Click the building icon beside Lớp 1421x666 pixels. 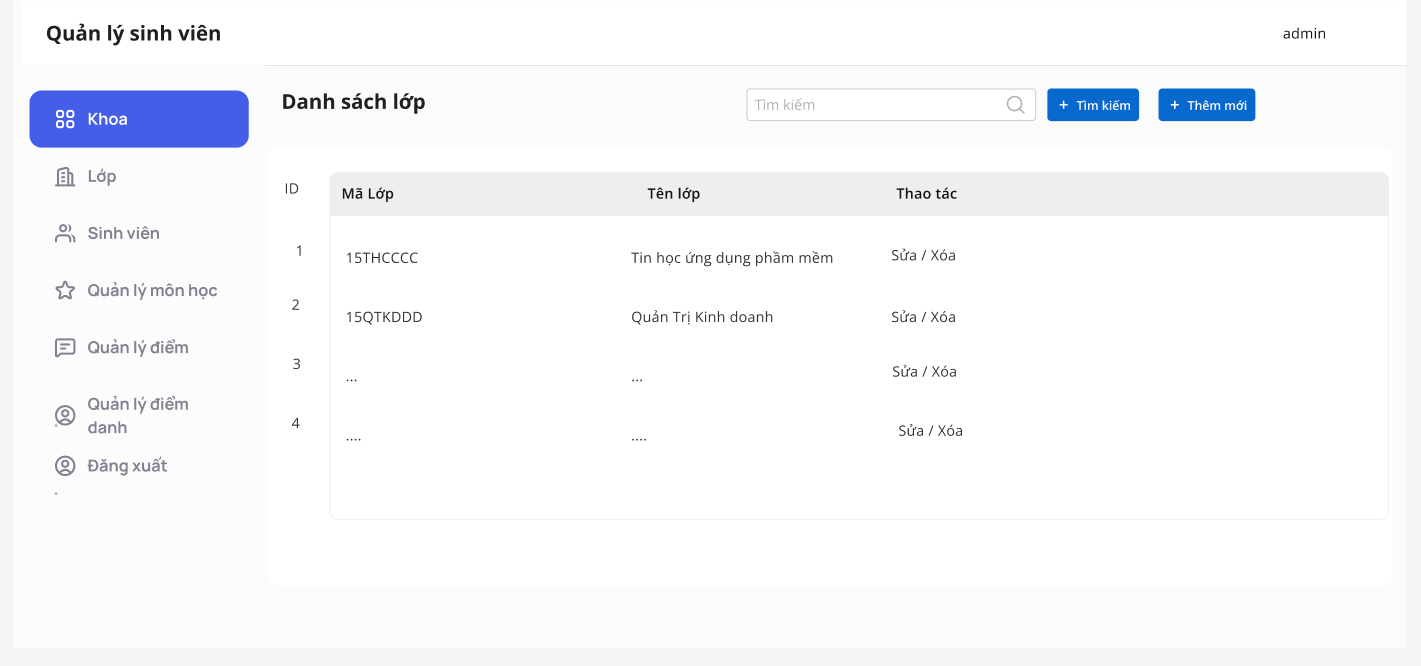pyautogui.click(x=65, y=177)
